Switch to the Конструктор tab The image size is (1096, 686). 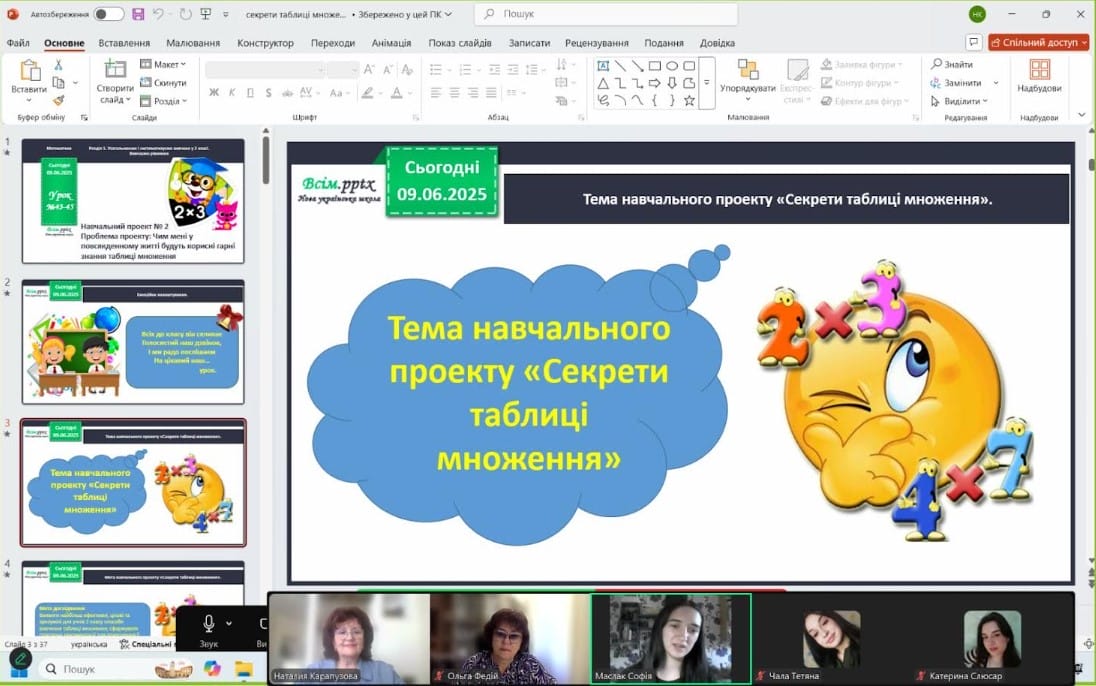coord(266,43)
